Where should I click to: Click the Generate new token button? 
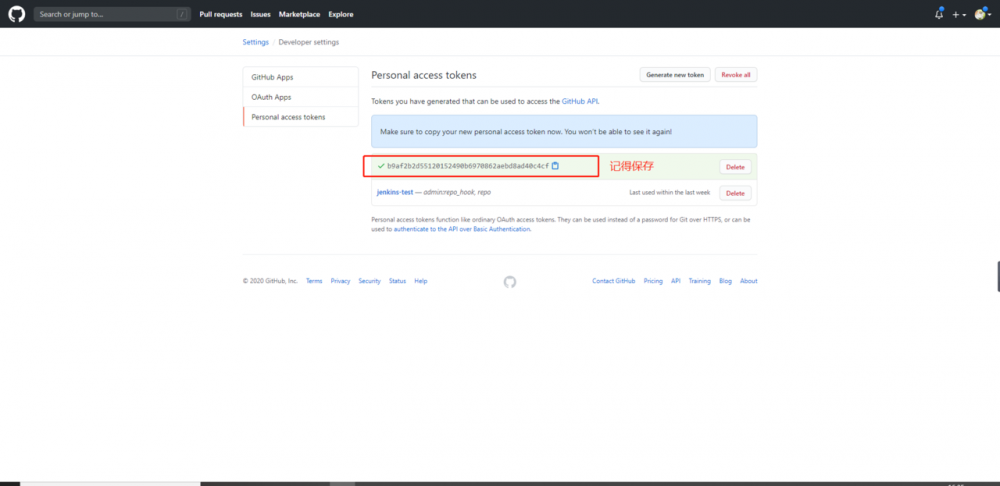pyautogui.click(x=675, y=75)
